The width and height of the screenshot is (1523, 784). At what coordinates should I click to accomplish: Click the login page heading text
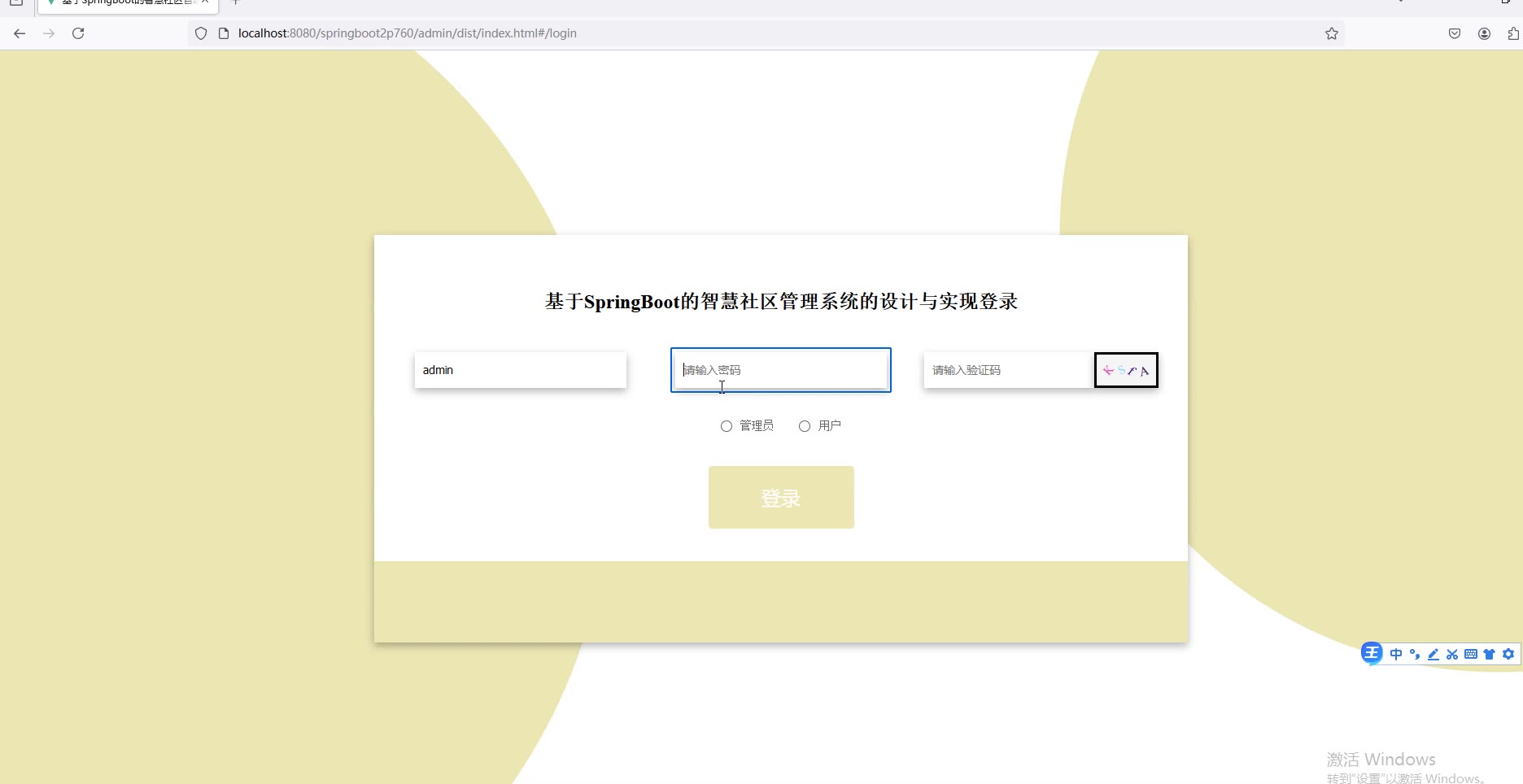coord(781,302)
